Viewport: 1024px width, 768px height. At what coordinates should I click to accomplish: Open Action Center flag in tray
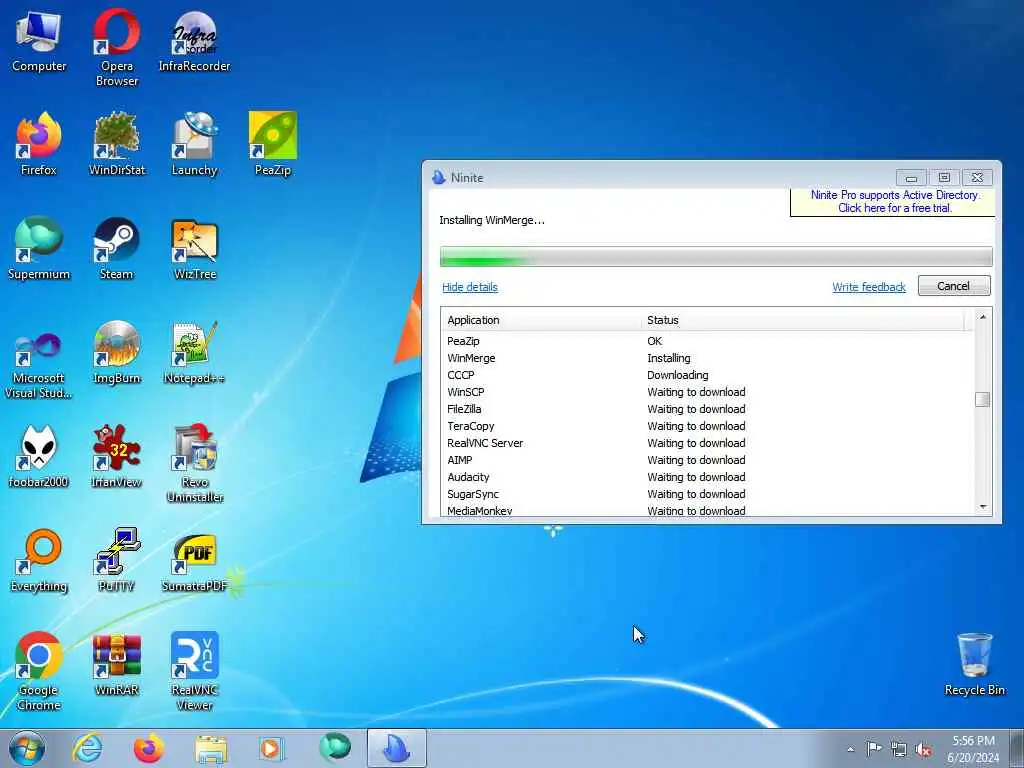[874, 749]
